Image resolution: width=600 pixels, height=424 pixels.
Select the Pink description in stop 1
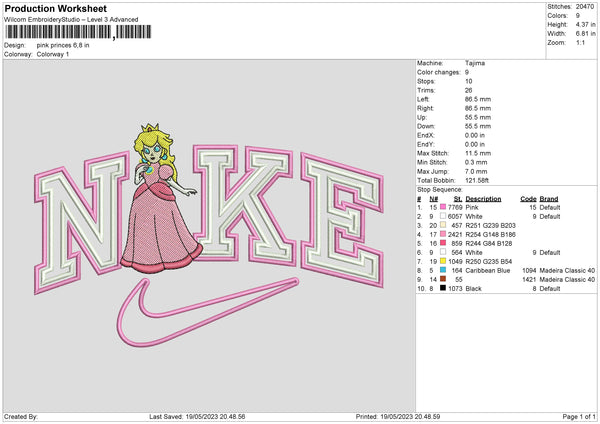click(472, 207)
